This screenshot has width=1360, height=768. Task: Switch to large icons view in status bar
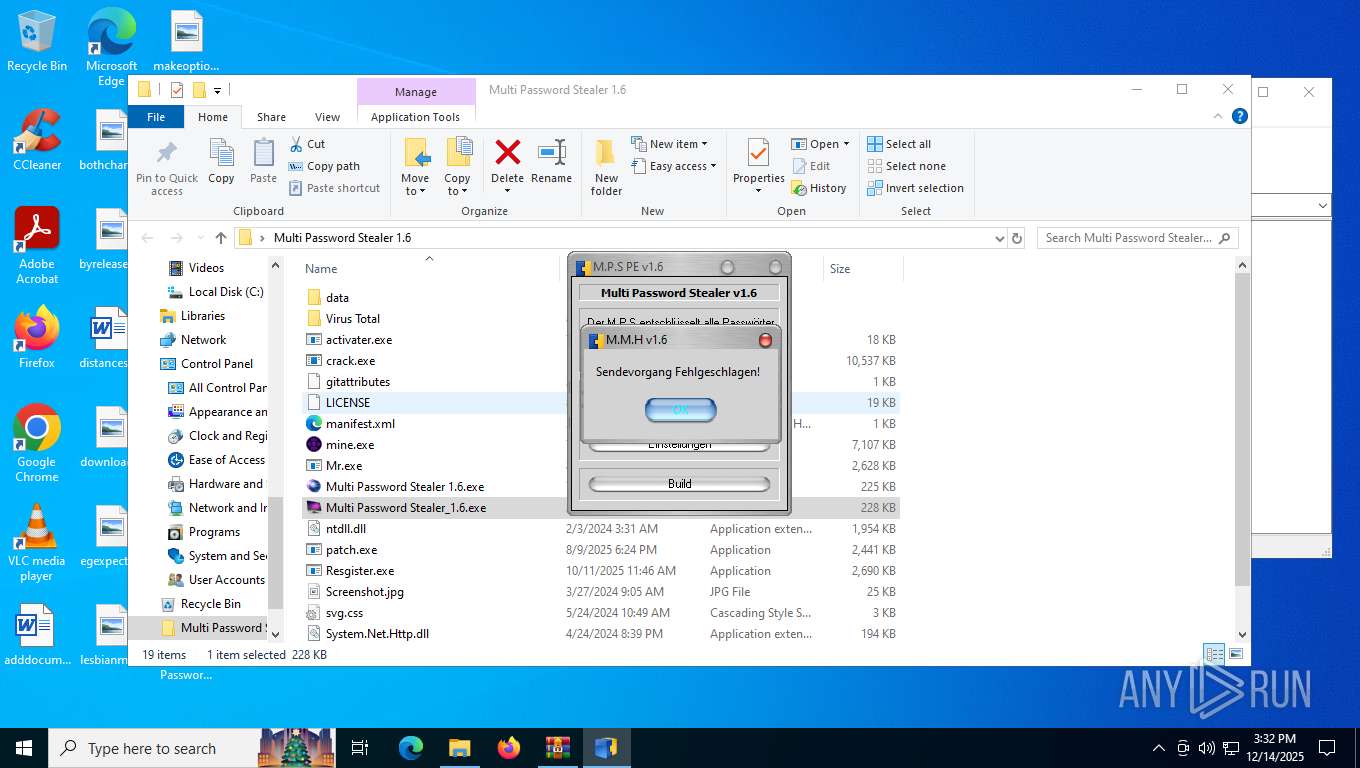[x=1236, y=654]
